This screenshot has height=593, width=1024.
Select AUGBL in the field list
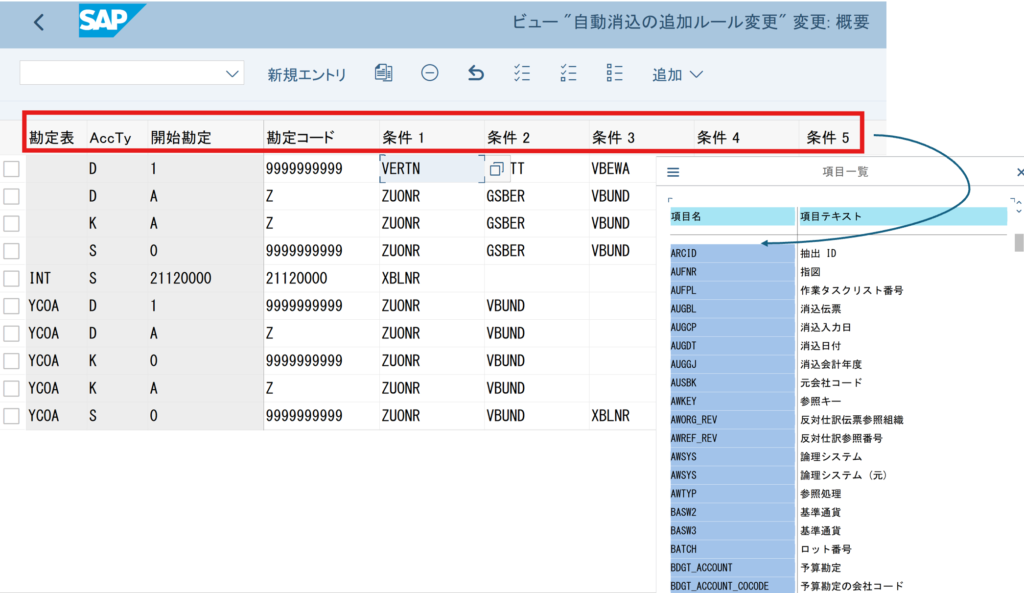coord(732,309)
